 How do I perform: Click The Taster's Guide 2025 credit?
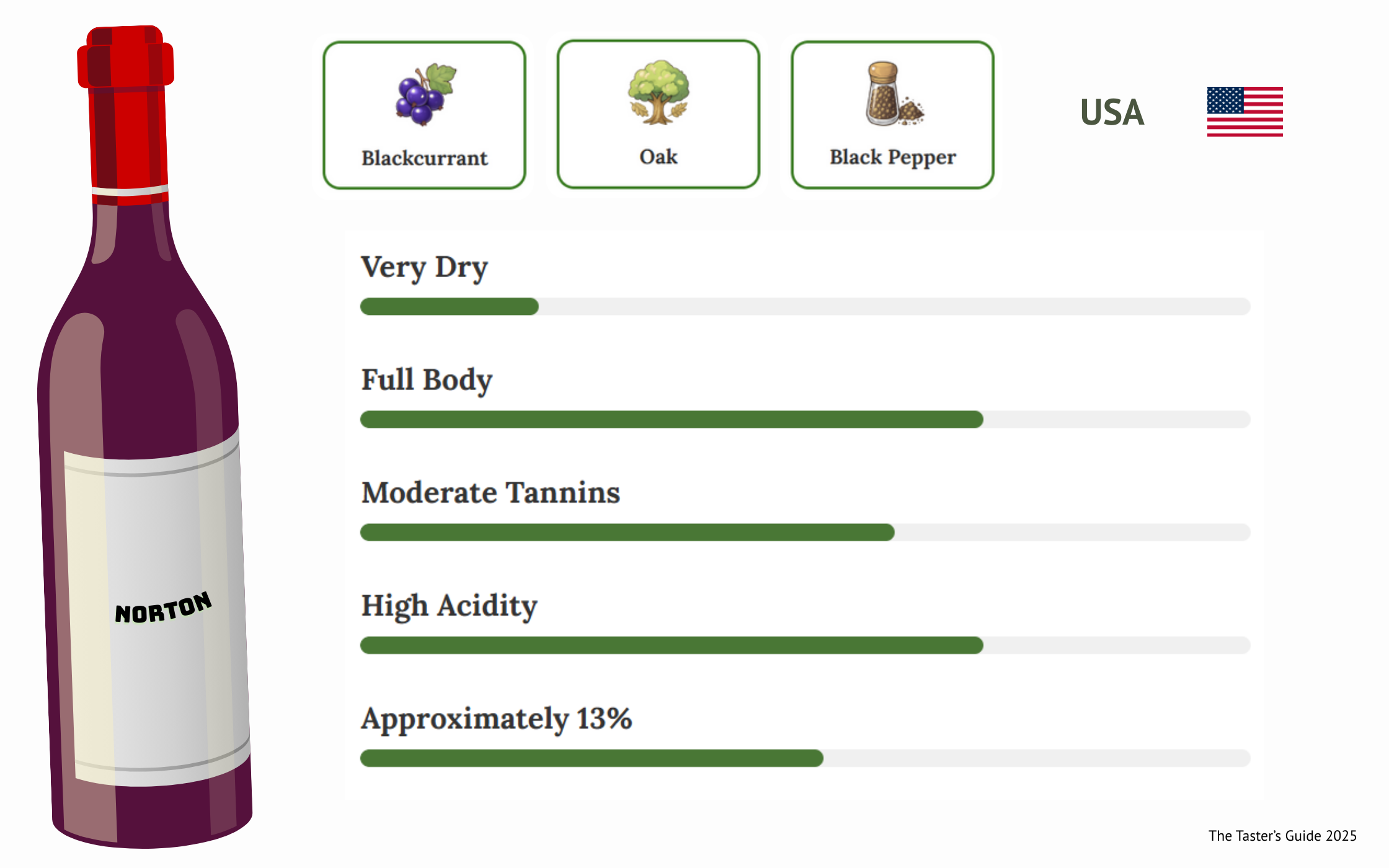click(x=1282, y=836)
